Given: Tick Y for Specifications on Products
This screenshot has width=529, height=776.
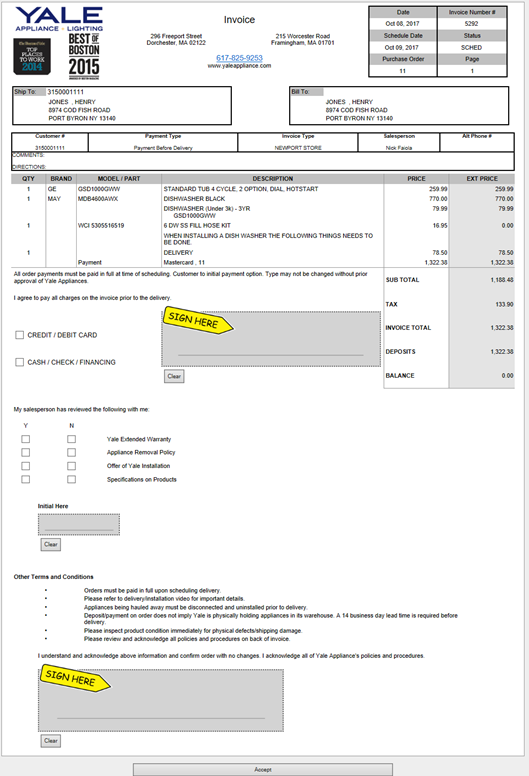Looking at the screenshot, I should pyautogui.click(x=26, y=479).
